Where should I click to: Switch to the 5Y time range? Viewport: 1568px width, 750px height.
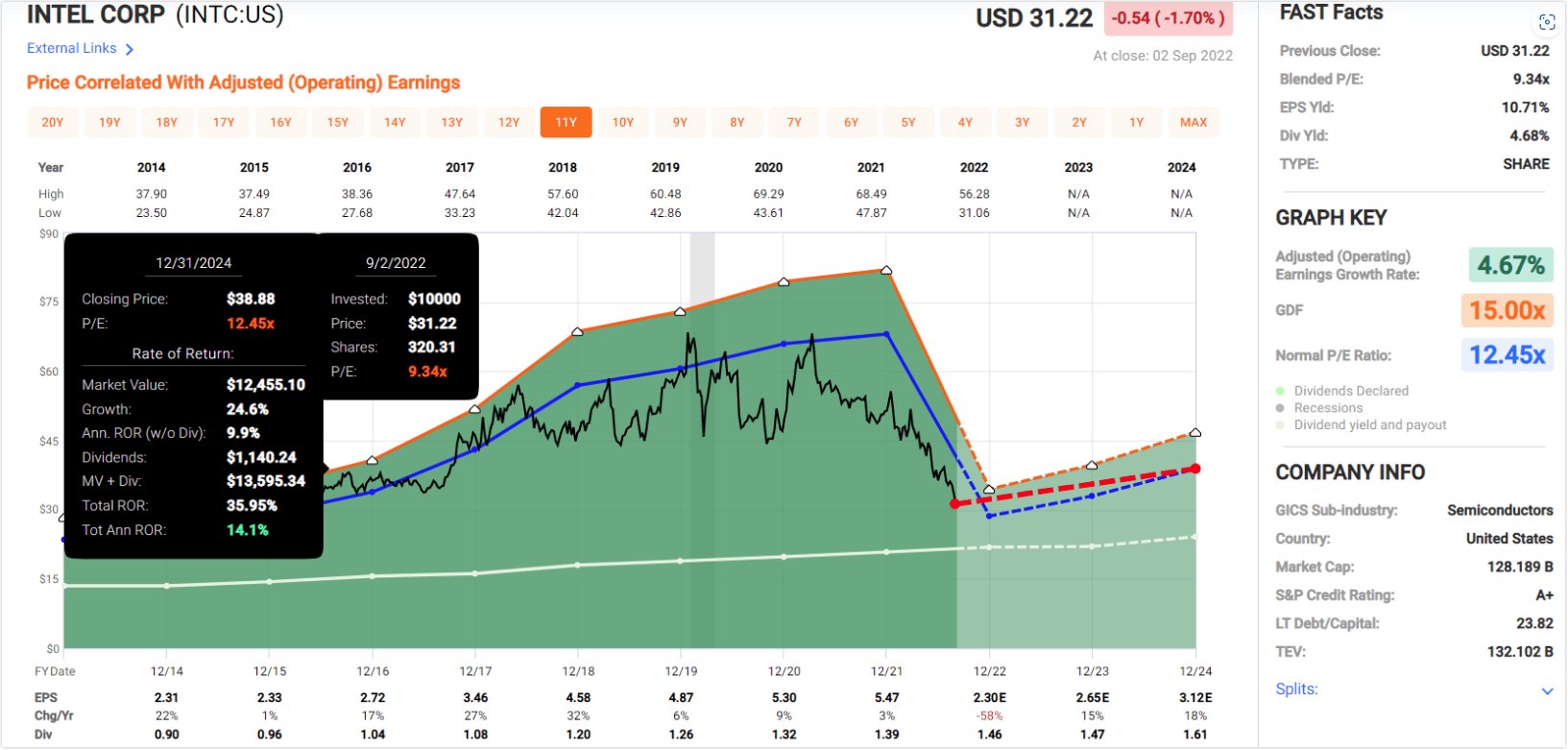point(908,122)
